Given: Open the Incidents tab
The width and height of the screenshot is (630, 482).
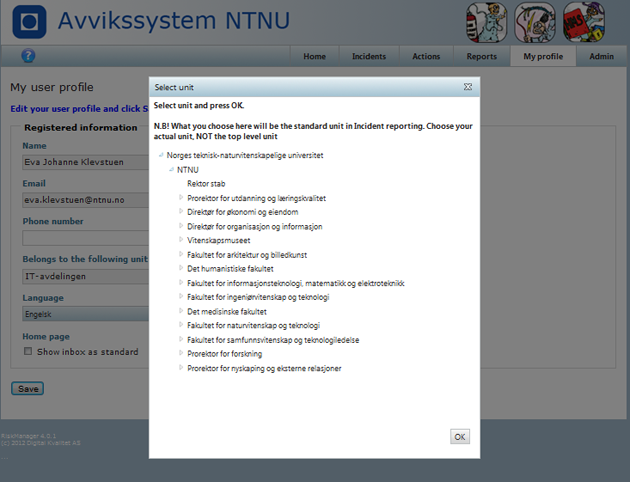Looking at the screenshot, I should pos(369,56).
